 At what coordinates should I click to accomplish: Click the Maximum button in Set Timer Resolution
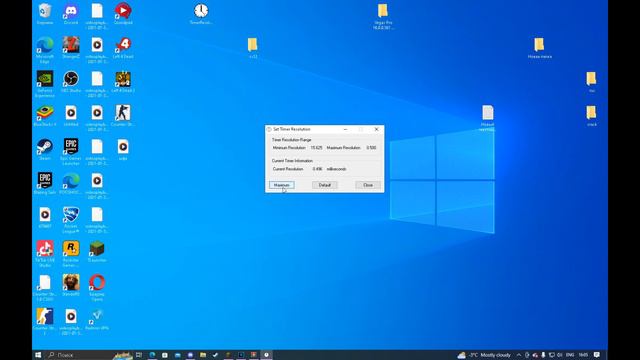click(x=282, y=185)
